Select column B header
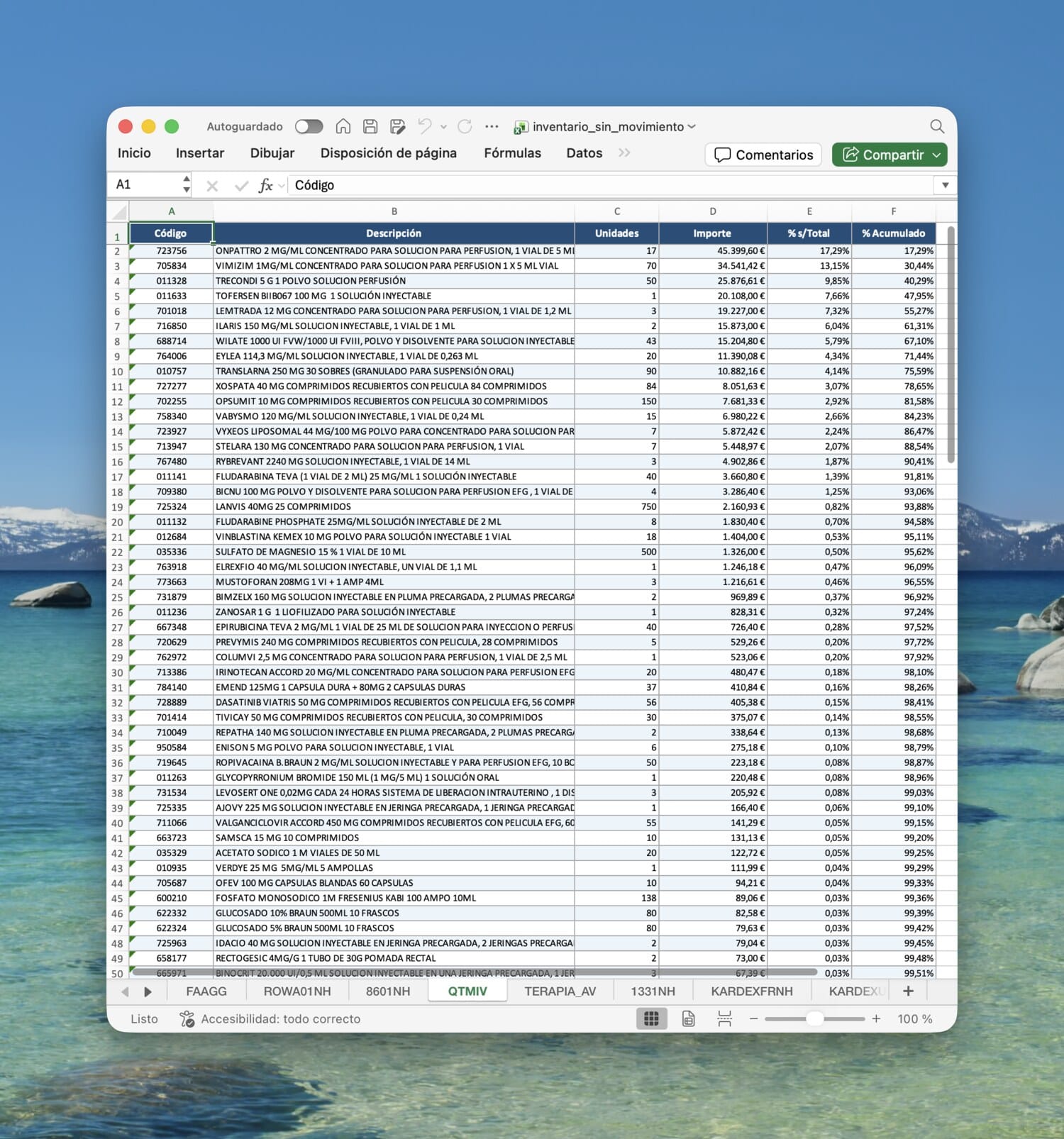The height and width of the screenshot is (1139, 1064). pos(394,211)
